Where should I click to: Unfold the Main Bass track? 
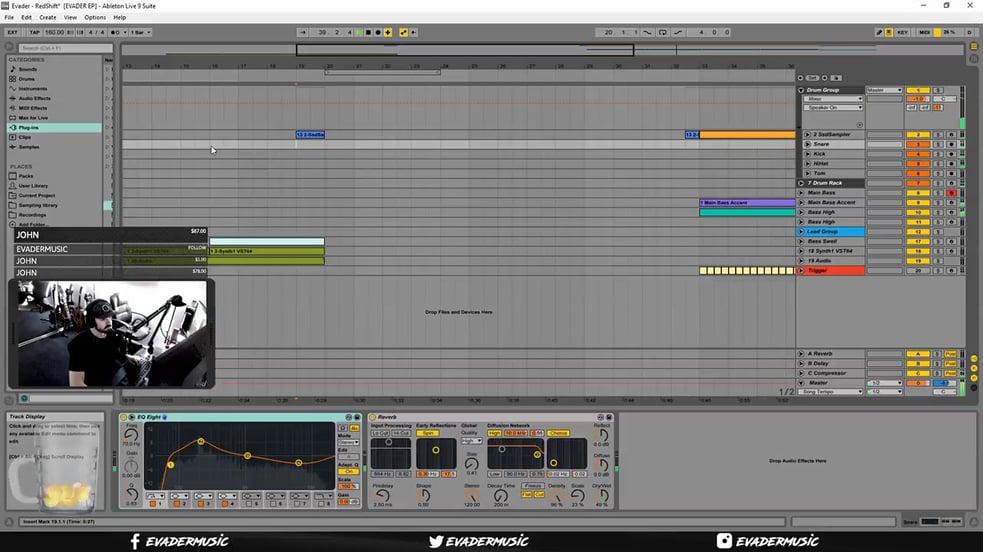coord(801,193)
